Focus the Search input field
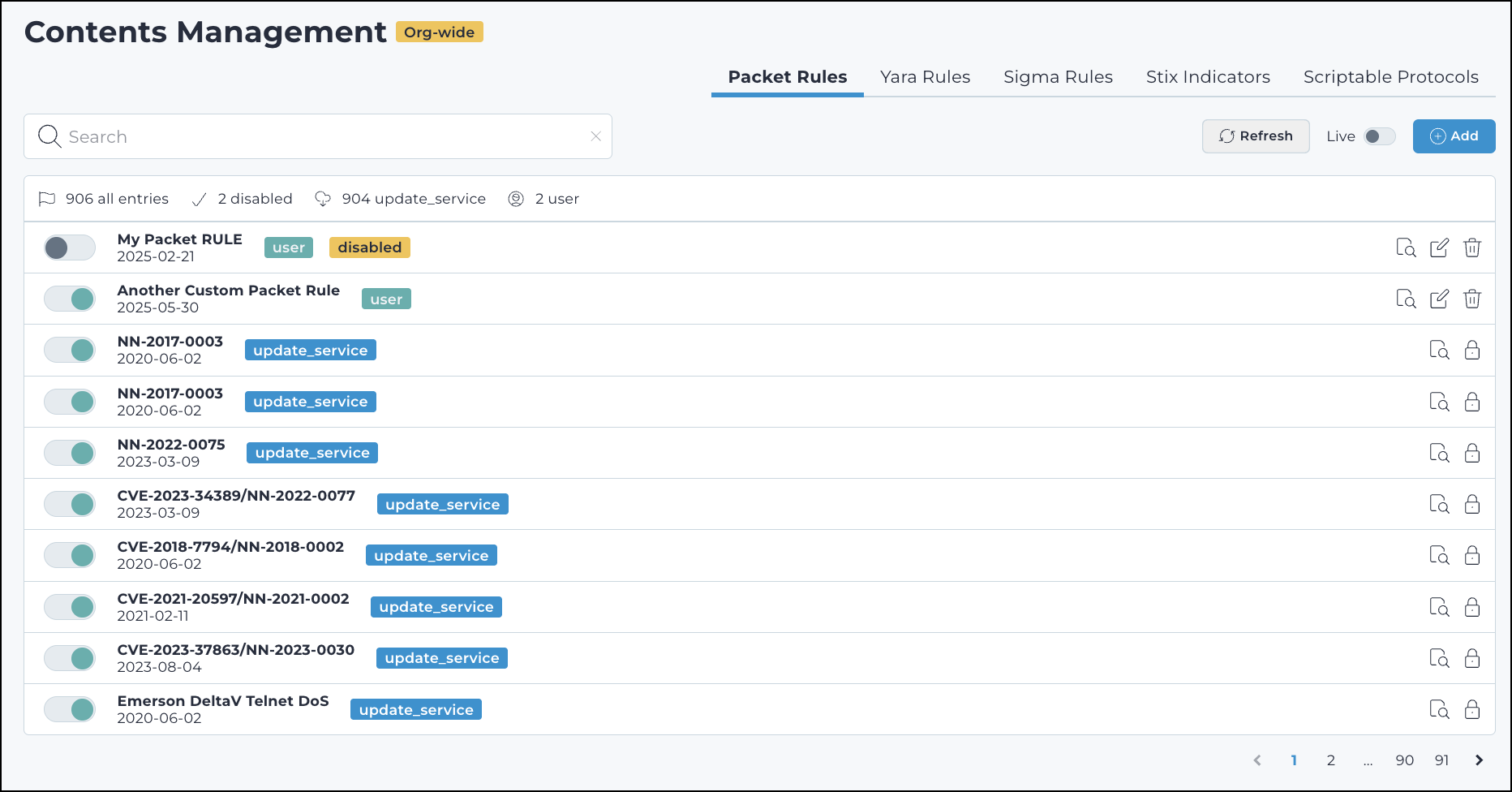This screenshot has height=792, width=1512. tap(324, 136)
